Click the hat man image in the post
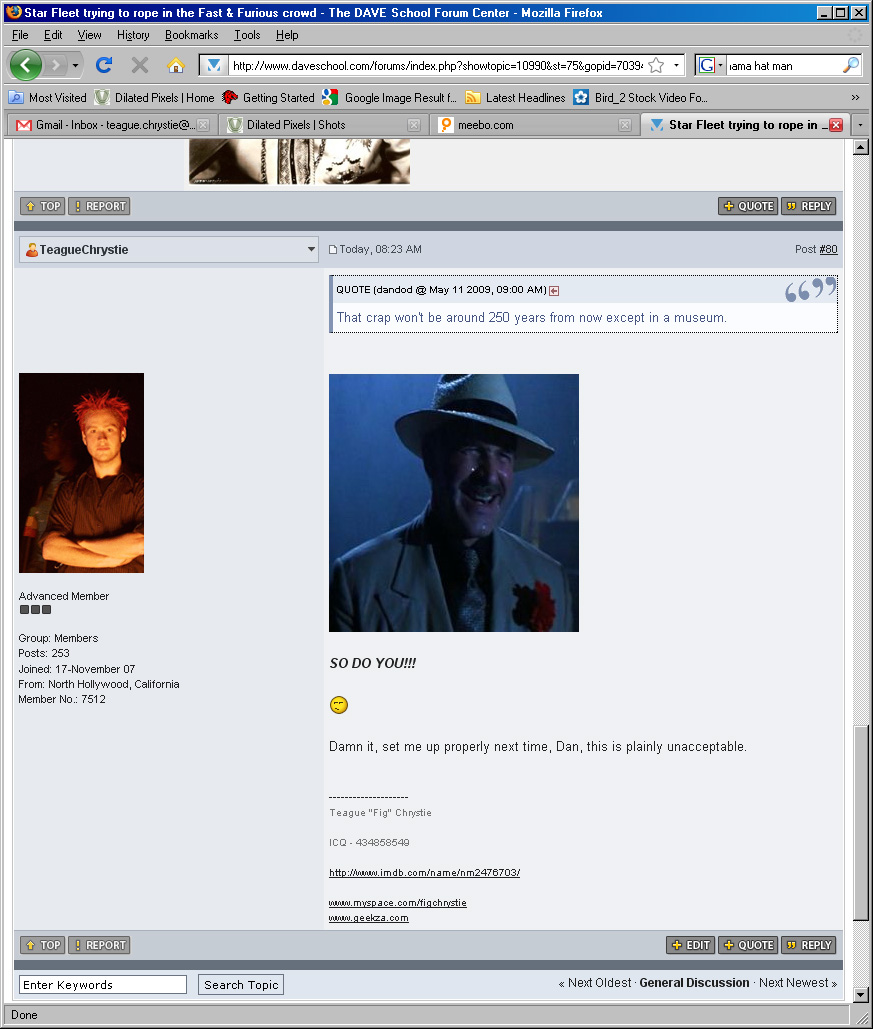Screen dimensions: 873x1029 click(x=454, y=503)
